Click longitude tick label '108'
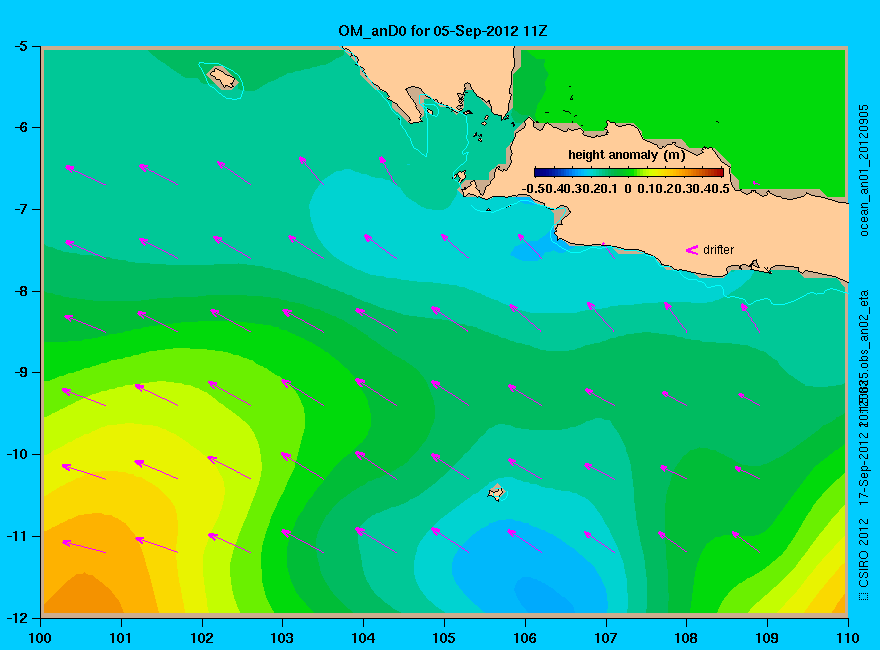This screenshot has width=880, height=650. (686, 638)
